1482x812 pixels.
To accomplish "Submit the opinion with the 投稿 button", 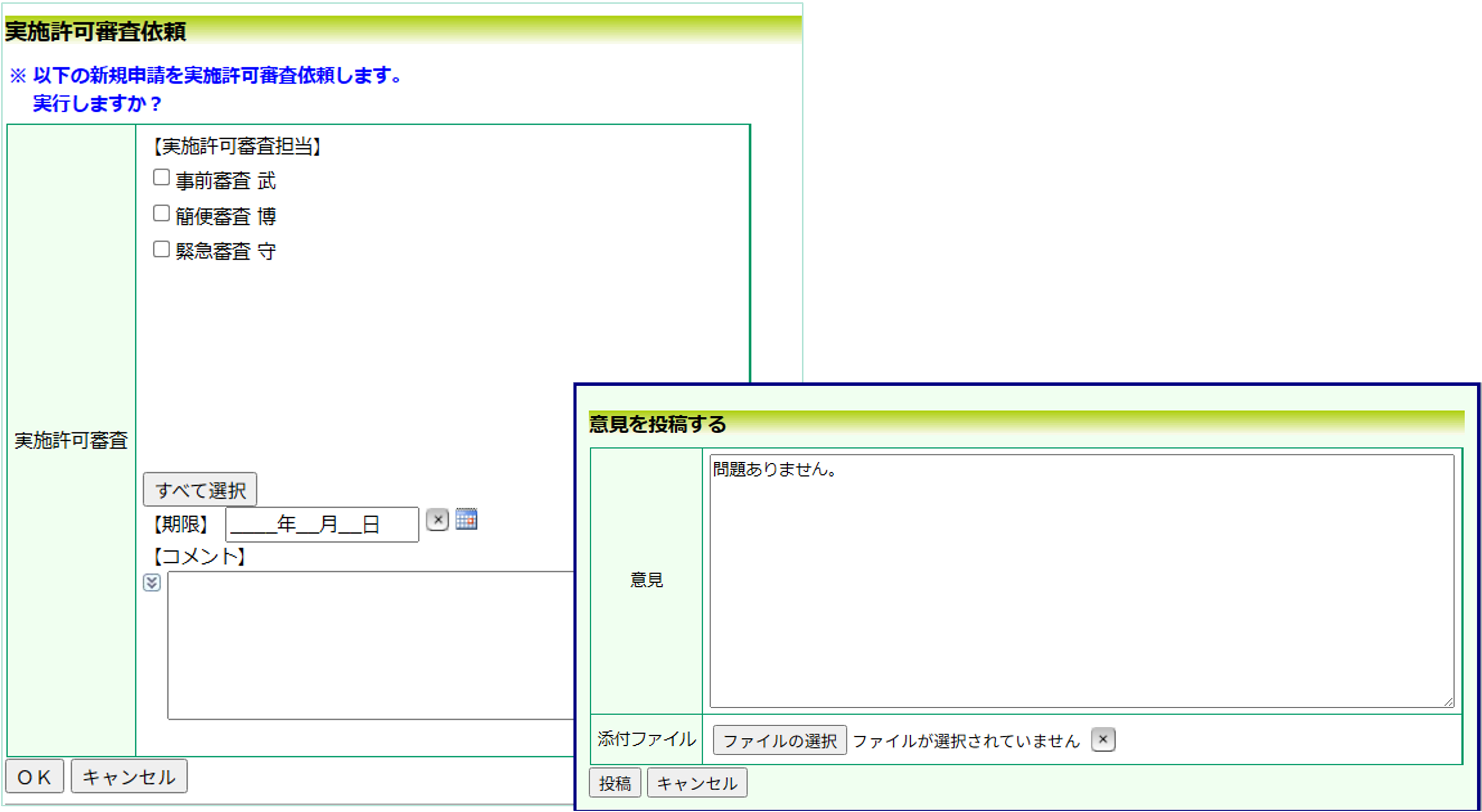I will click(615, 783).
